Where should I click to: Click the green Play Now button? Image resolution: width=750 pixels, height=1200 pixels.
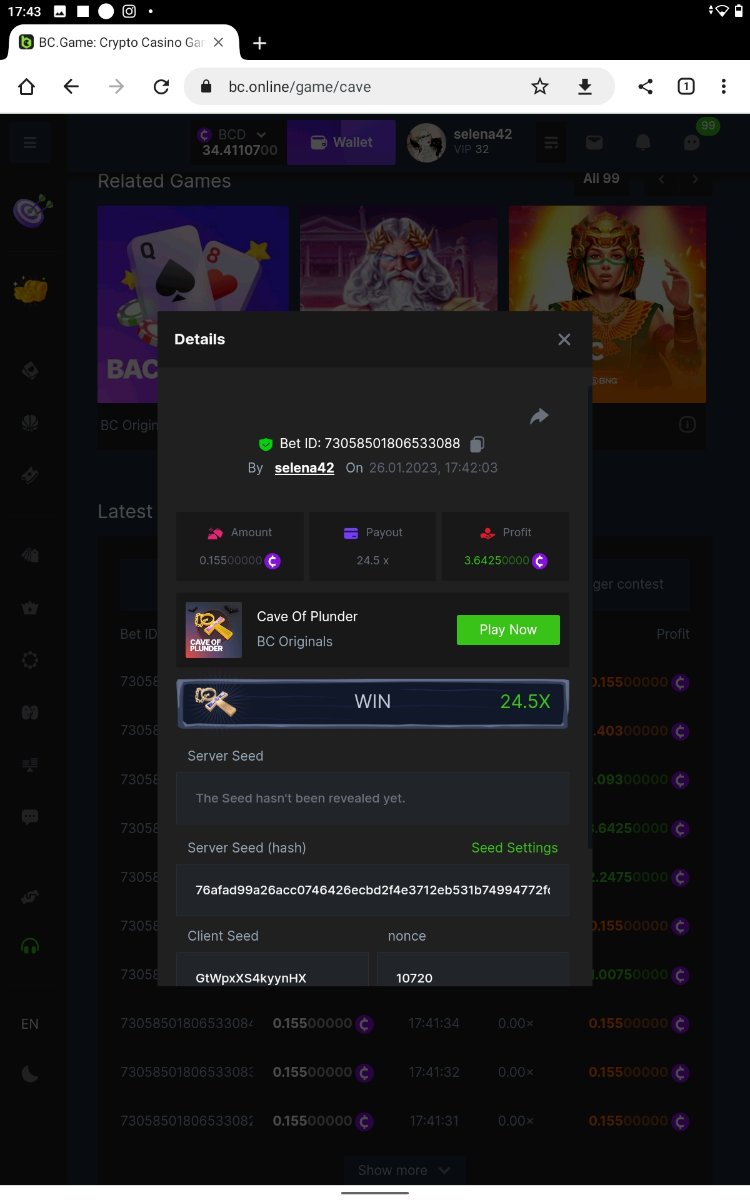click(508, 630)
